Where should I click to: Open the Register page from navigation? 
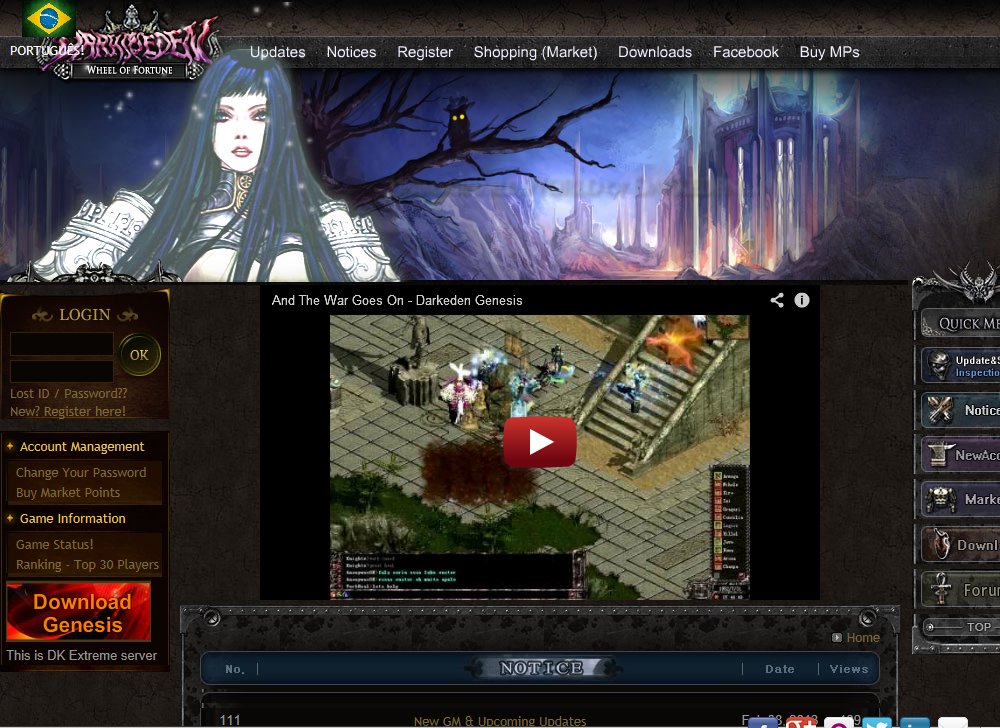click(425, 52)
